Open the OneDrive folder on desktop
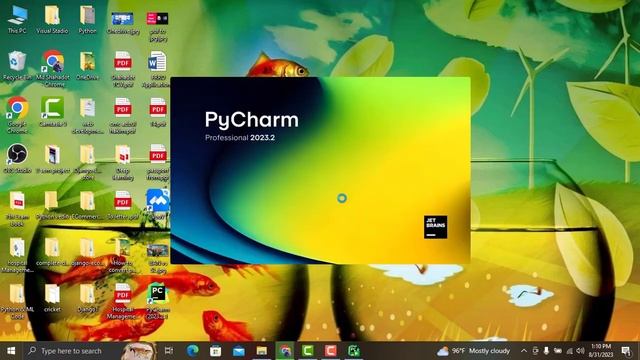 pyautogui.click(x=87, y=65)
